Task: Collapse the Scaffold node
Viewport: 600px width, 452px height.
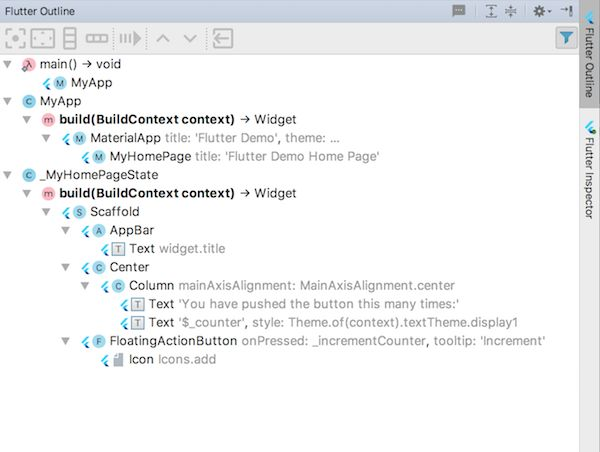Action: (x=46, y=212)
